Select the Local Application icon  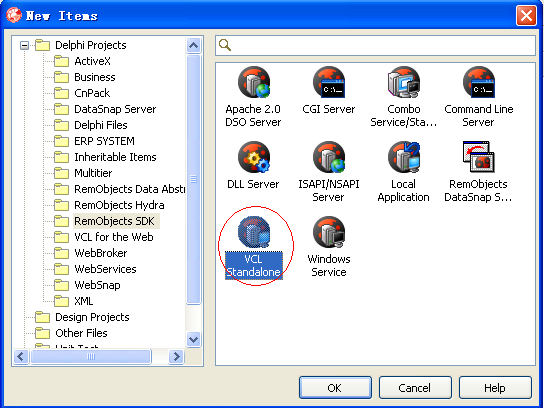(x=403, y=157)
